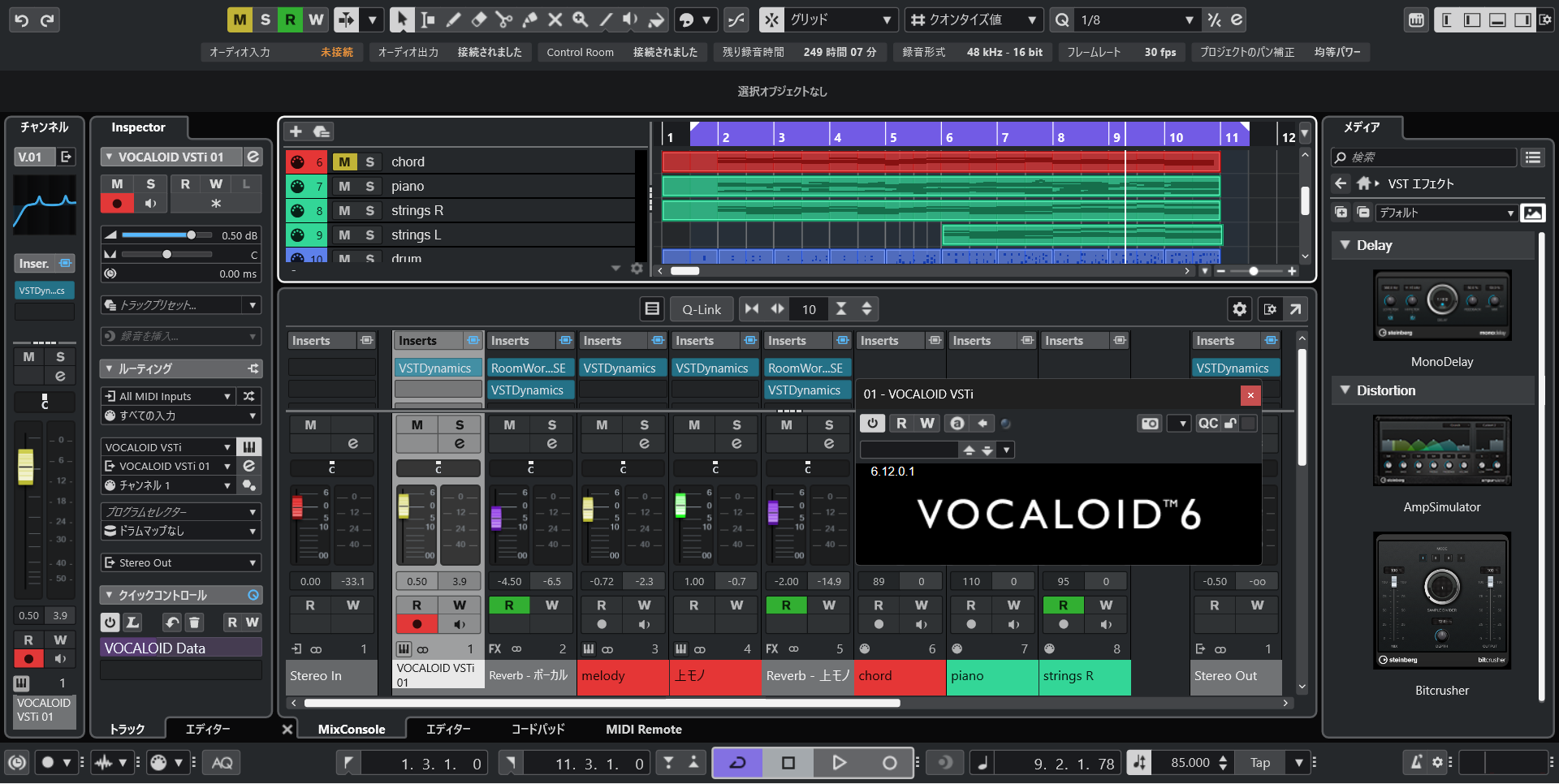
Task: Collapse the クイックコントロール section
Action: (x=110, y=596)
